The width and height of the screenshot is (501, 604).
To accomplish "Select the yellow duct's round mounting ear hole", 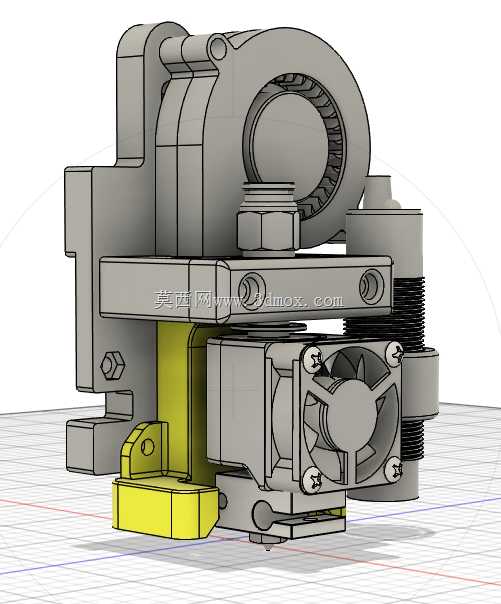I will pyautogui.click(x=147, y=446).
